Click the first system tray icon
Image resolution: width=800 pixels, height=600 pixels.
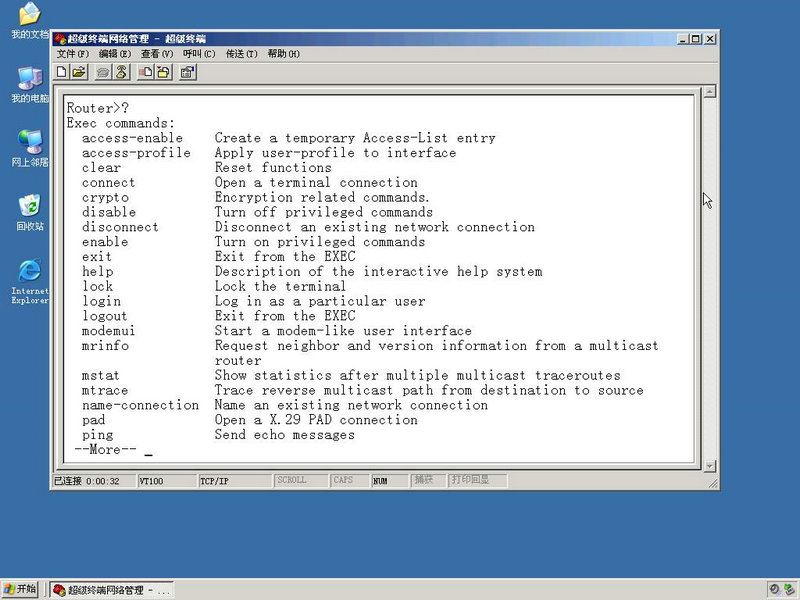click(774, 589)
